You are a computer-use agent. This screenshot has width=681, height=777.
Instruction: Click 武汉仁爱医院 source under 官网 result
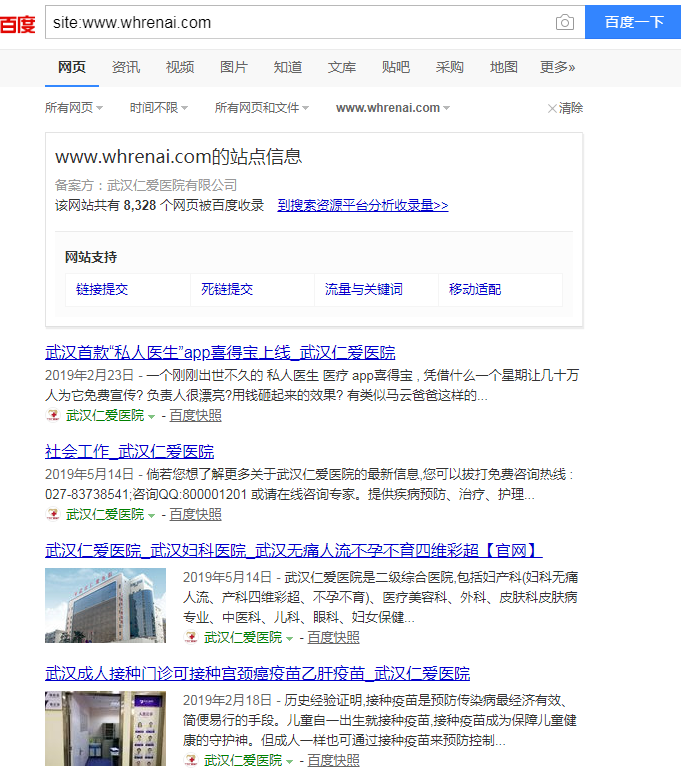(243, 637)
